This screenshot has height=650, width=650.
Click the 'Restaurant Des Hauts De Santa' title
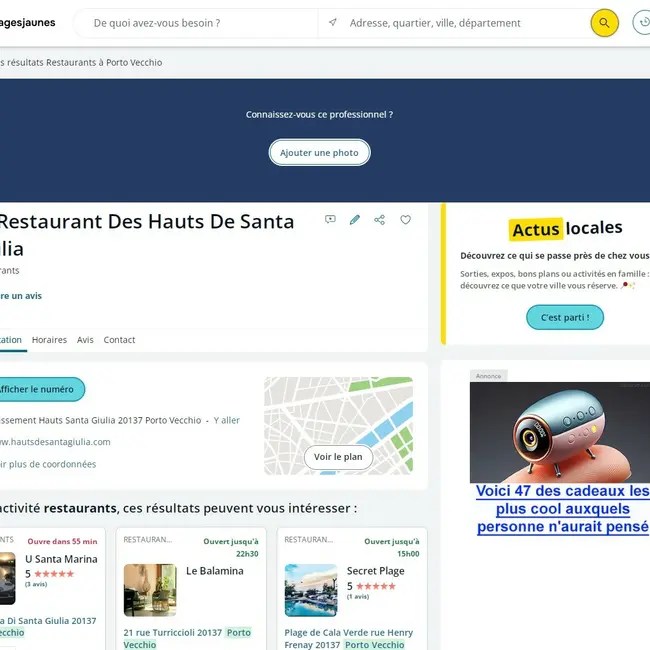(x=146, y=222)
